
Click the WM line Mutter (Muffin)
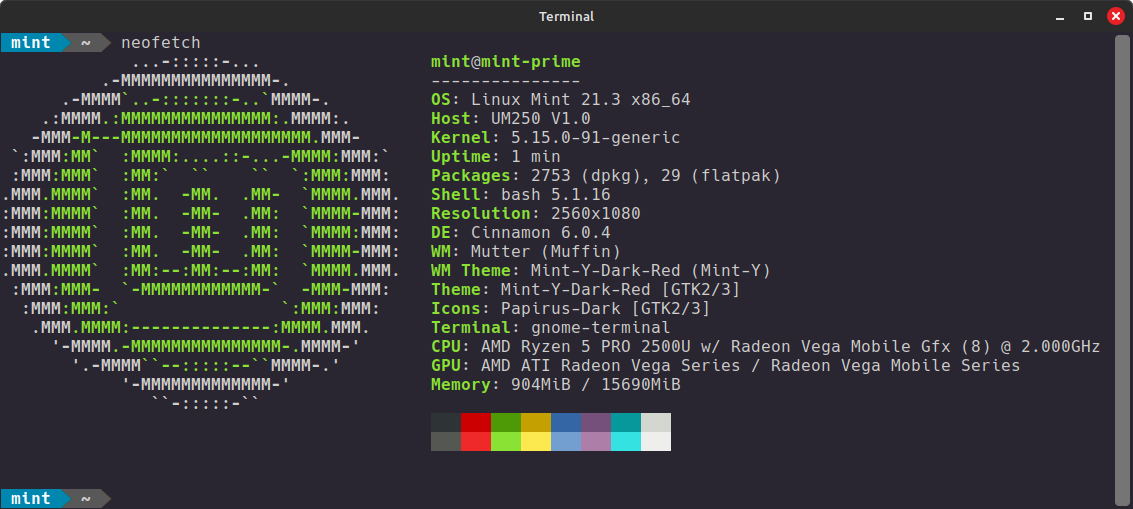click(526, 252)
